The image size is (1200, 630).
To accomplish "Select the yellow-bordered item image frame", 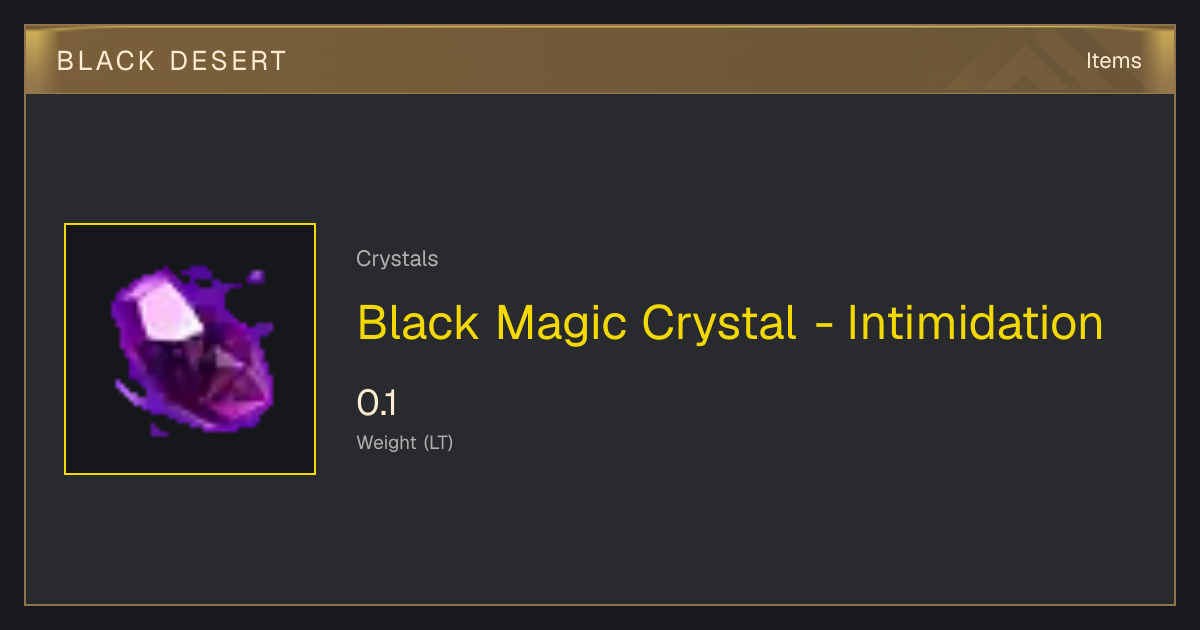I will click(x=190, y=349).
